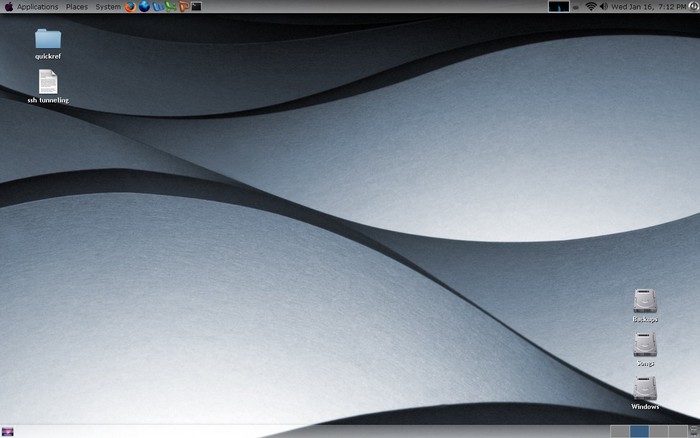Select the ssh tunneling document icon
Image resolution: width=700 pixels, height=438 pixels.
coord(48,82)
